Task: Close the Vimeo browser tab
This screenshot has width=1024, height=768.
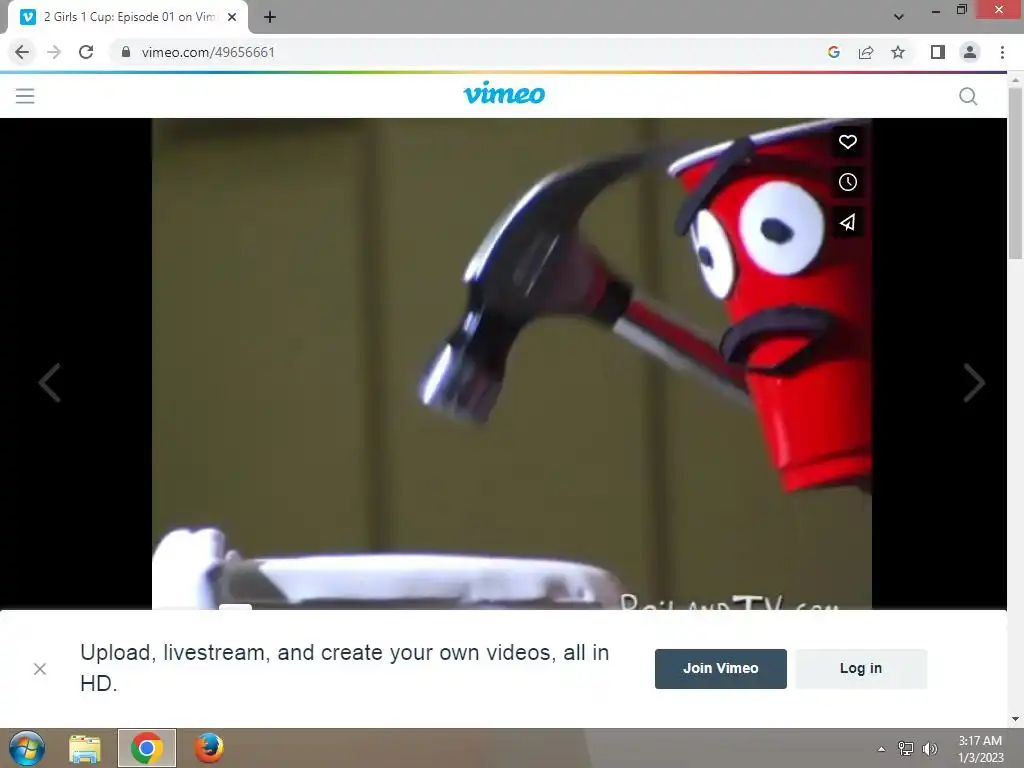Action: coord(232,17)
